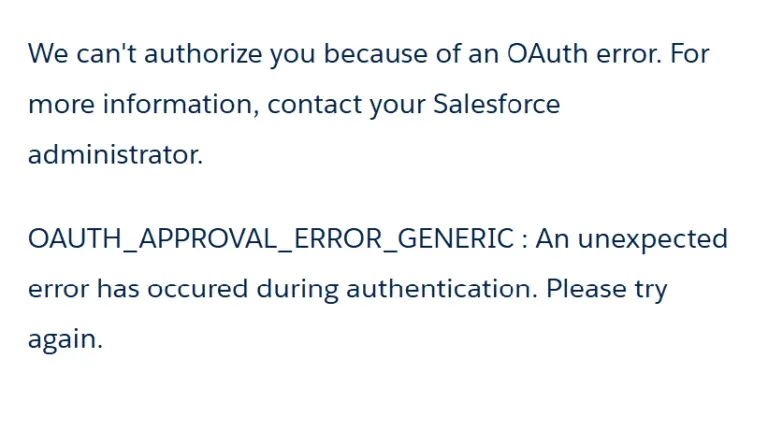Click the word "Please" in the last sentence
The height and width of the screenshot is (431, 768).
[586, 290]
